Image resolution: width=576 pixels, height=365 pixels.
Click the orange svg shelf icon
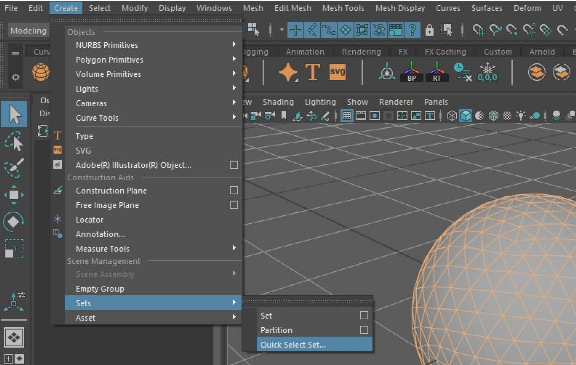pos(338,72)
